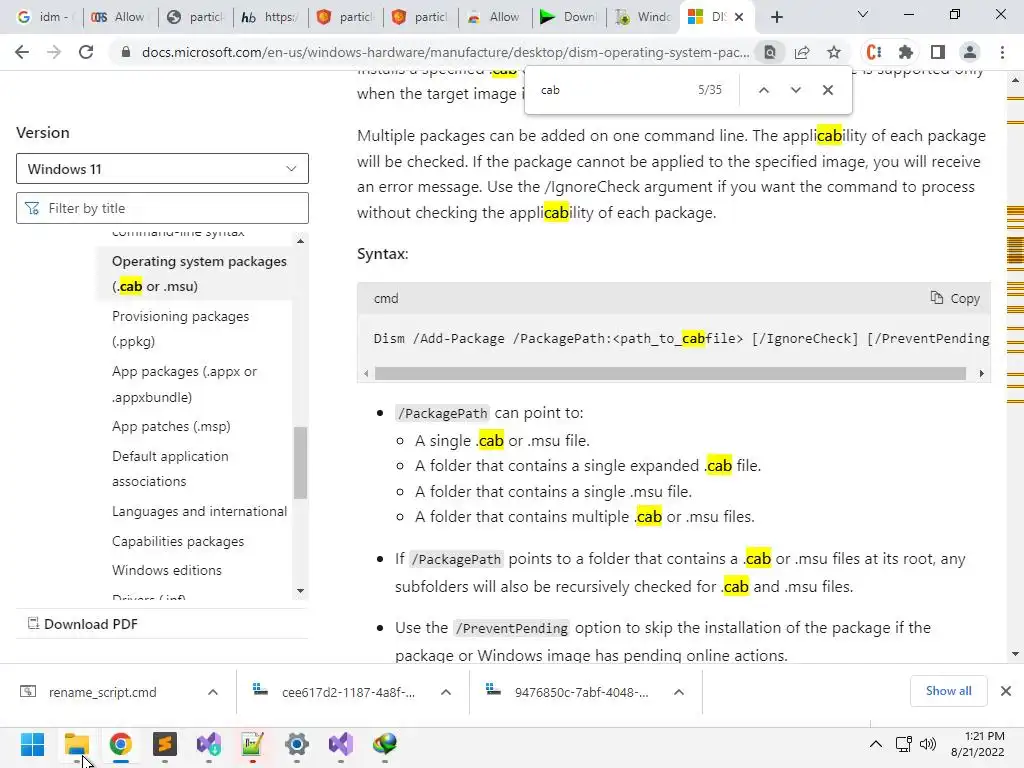
Task: Switch to the first 'Allow' tab
Action: (x=120, y=17)
